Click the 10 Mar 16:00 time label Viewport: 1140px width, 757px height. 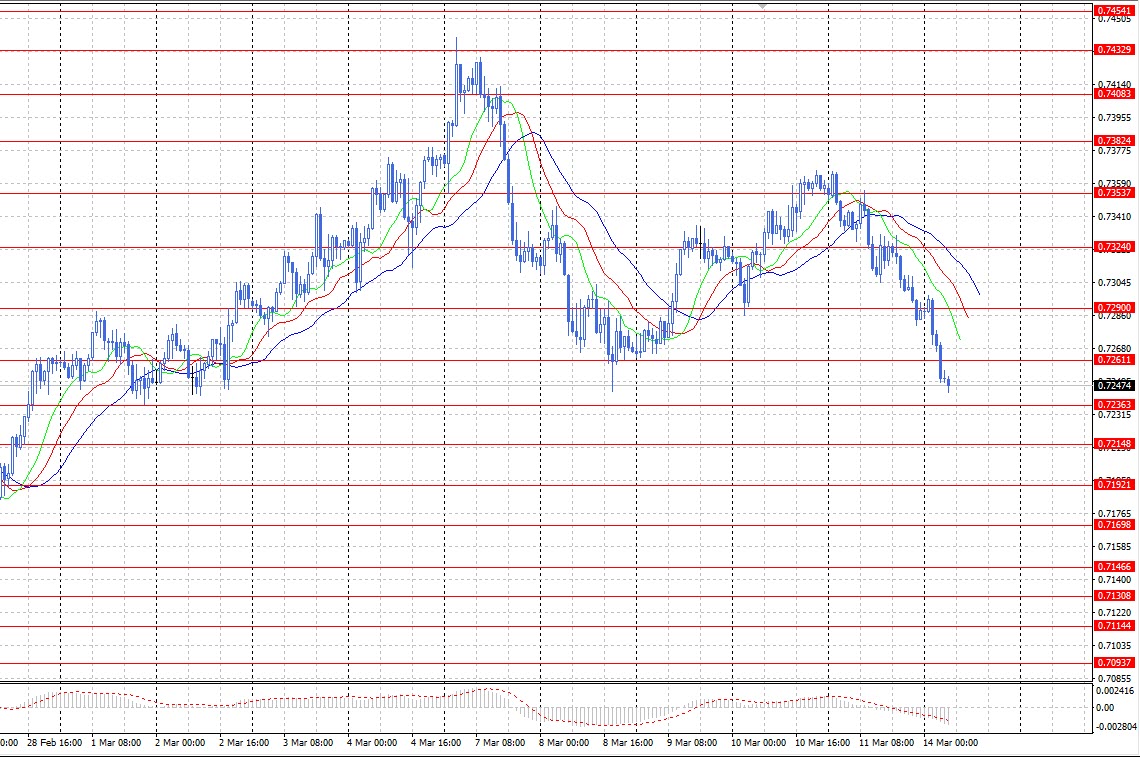click(x=822, y=743)
